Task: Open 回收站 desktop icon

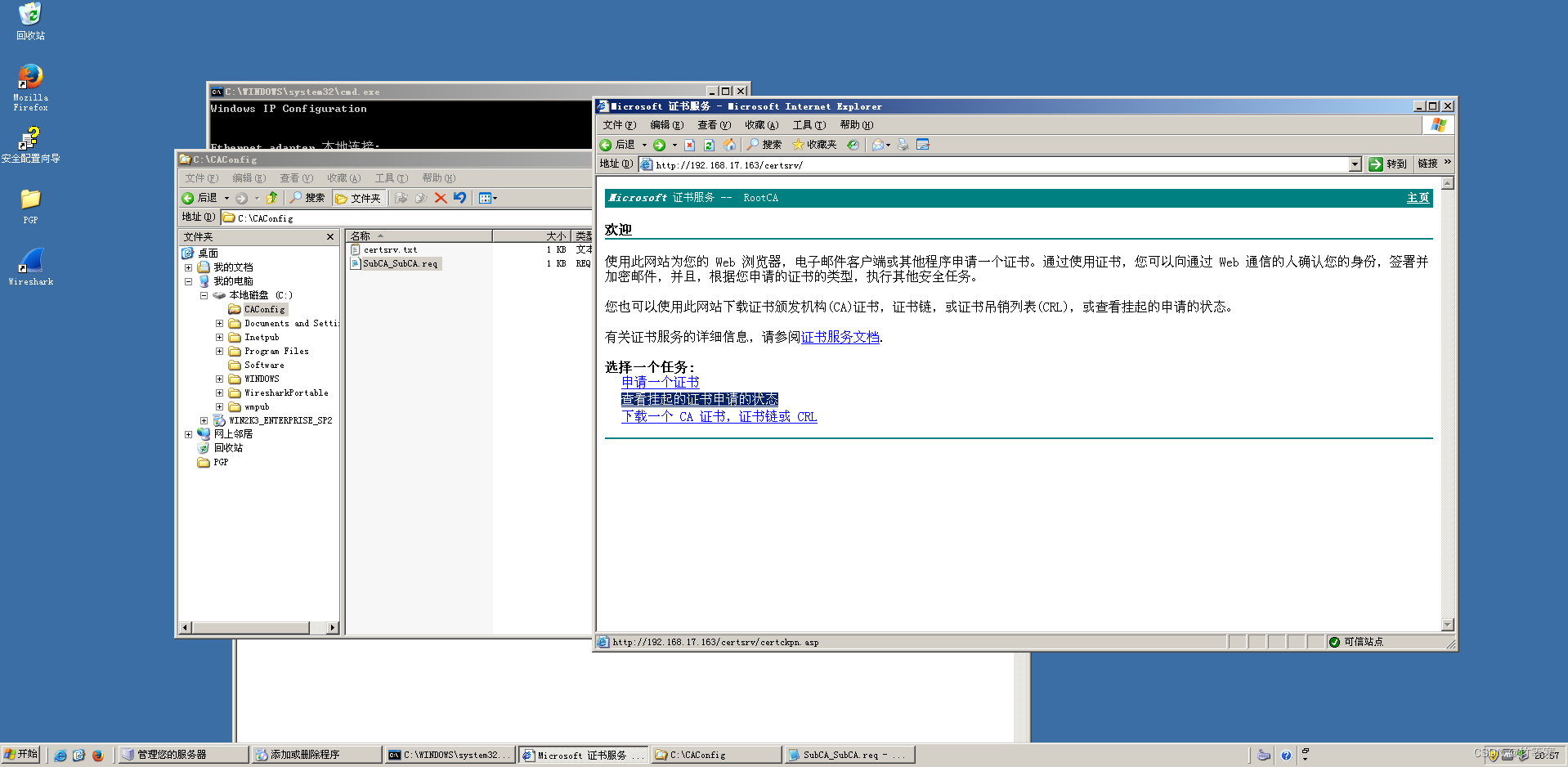Action: 30,22
